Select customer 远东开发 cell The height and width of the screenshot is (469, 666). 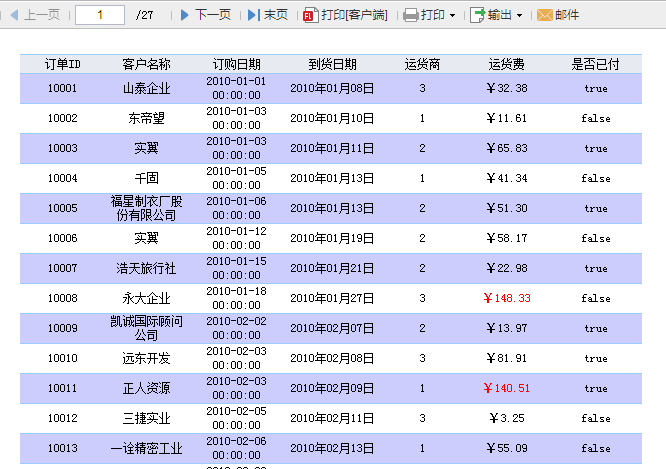(x=146, y=358)
